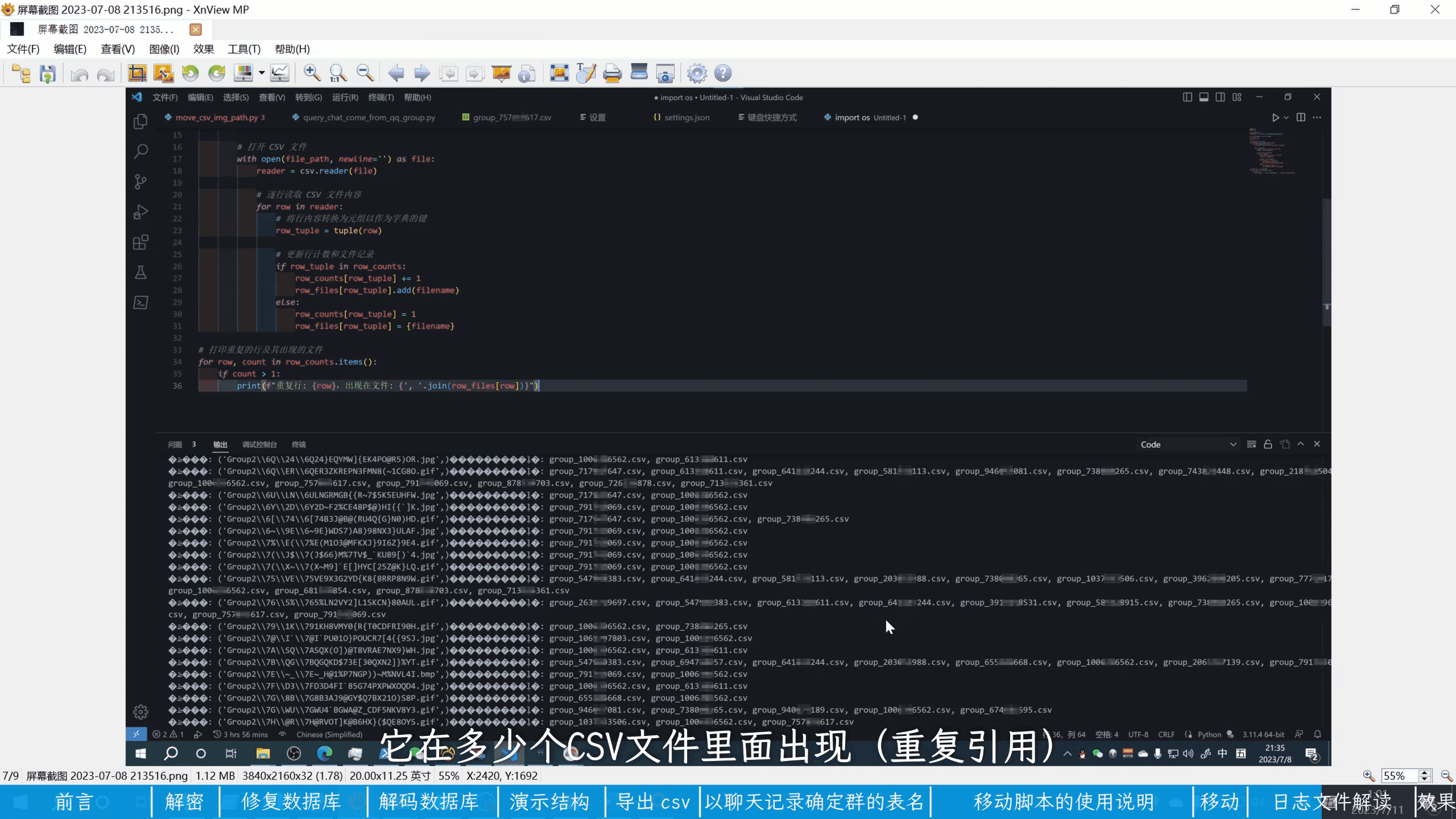Toggle the VS Code bottom panel layout icon
This screenshot has width=1456, height=819.
[1204, 97]
